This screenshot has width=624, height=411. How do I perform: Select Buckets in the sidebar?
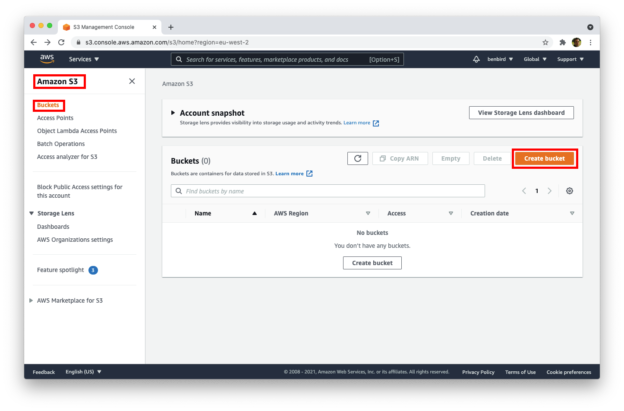pos(48,105)
